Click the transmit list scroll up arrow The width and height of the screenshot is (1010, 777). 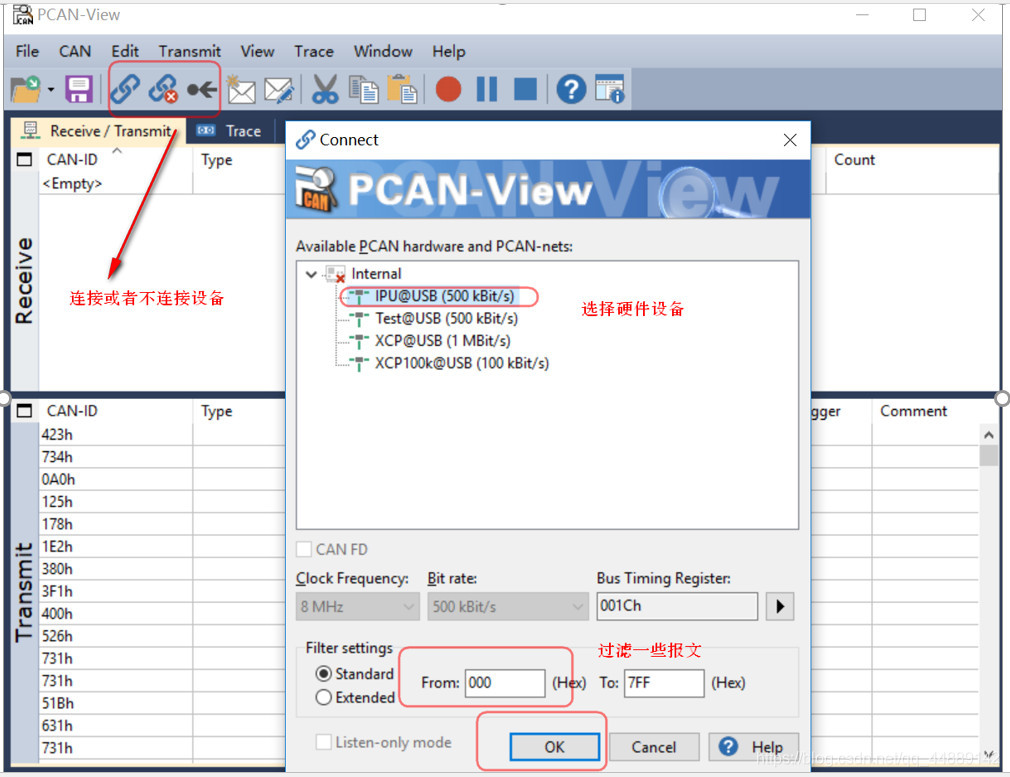pyautogui.click(x=989, y=435)
